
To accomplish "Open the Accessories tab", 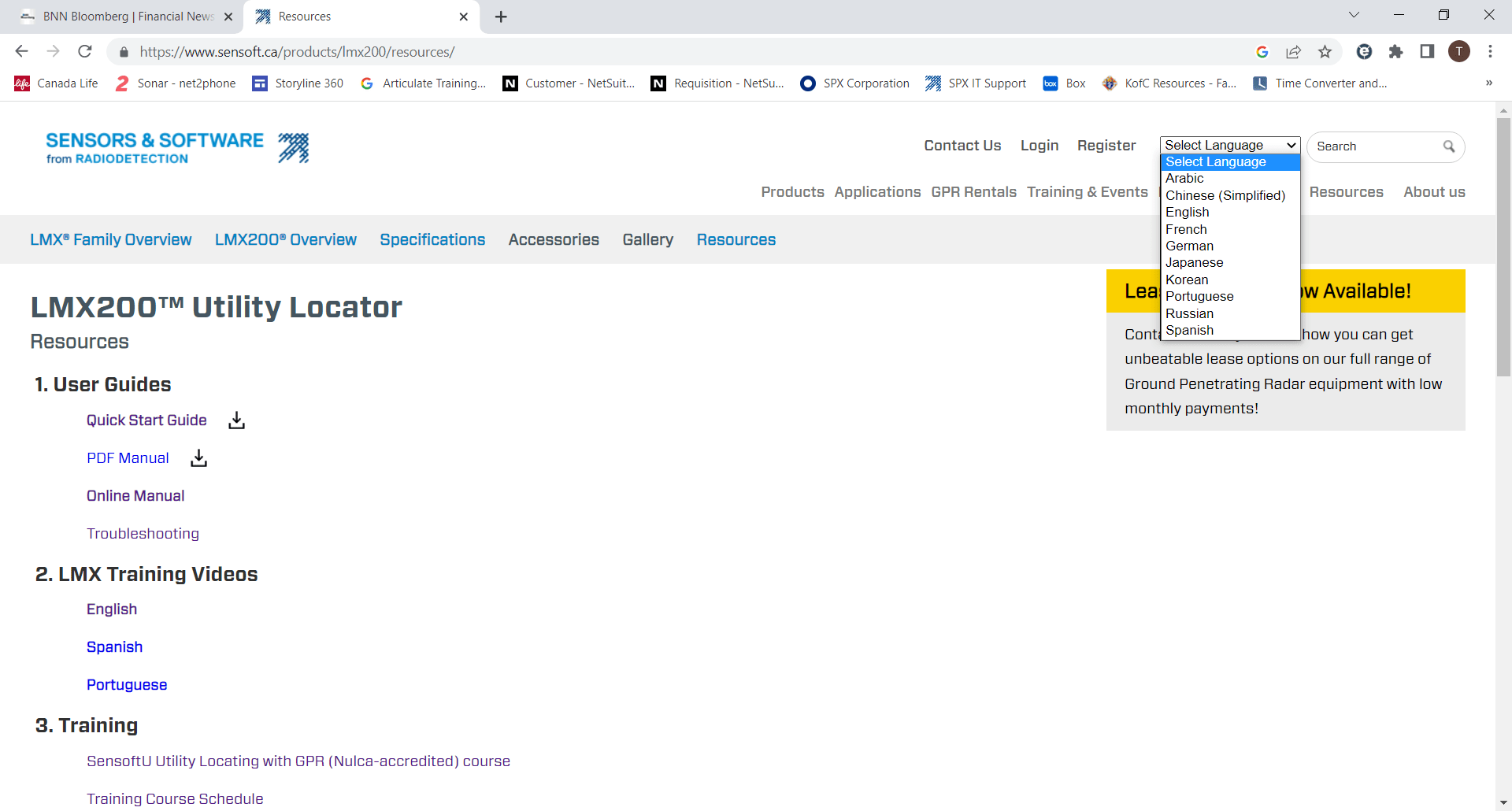I will [x=554, y=239].
